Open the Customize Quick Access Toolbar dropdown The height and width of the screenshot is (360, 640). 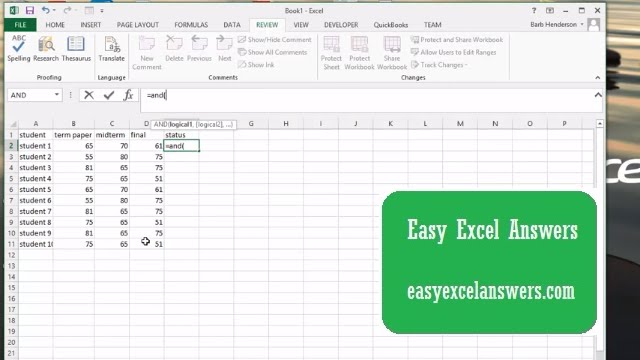click(x=102, y=10)
